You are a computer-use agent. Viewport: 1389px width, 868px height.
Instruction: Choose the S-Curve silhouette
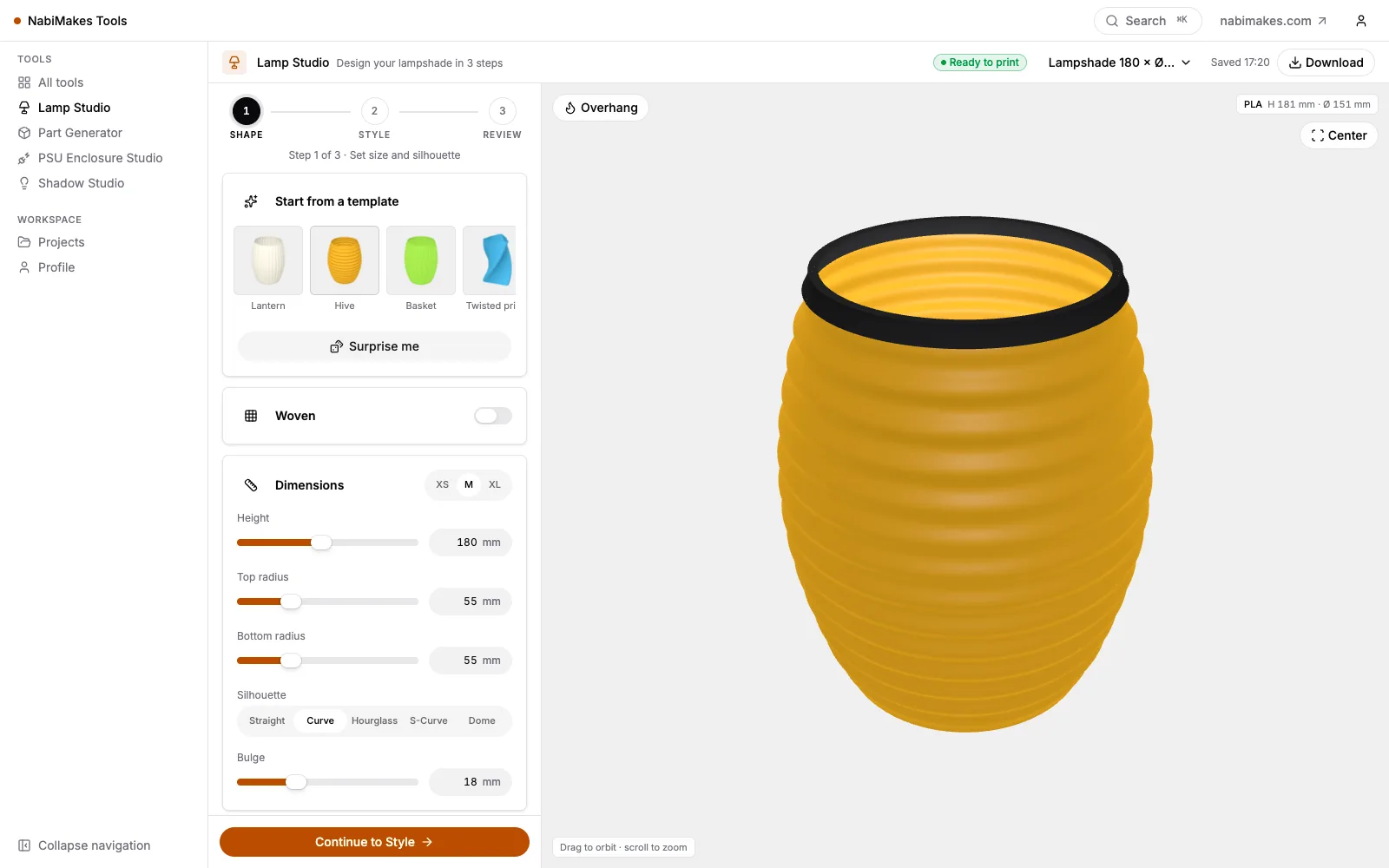pos(429,720)
